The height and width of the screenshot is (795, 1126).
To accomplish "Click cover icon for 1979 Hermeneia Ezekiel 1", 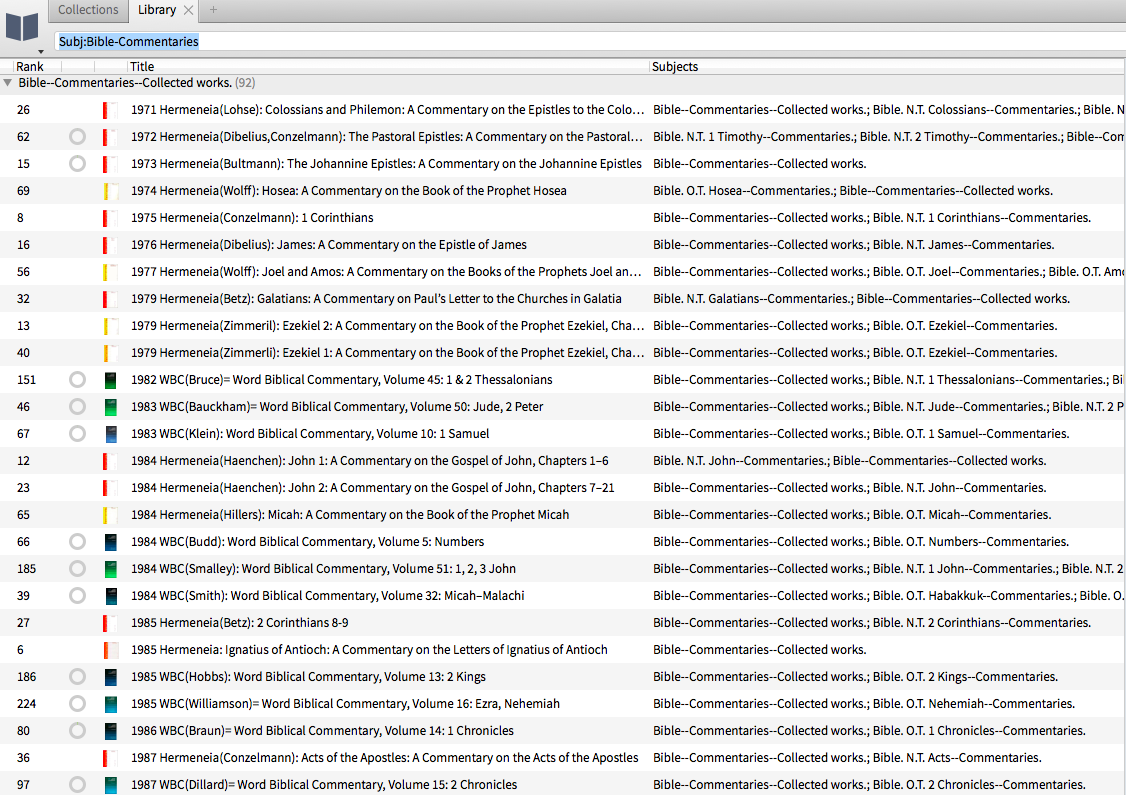I will (110, 353).
